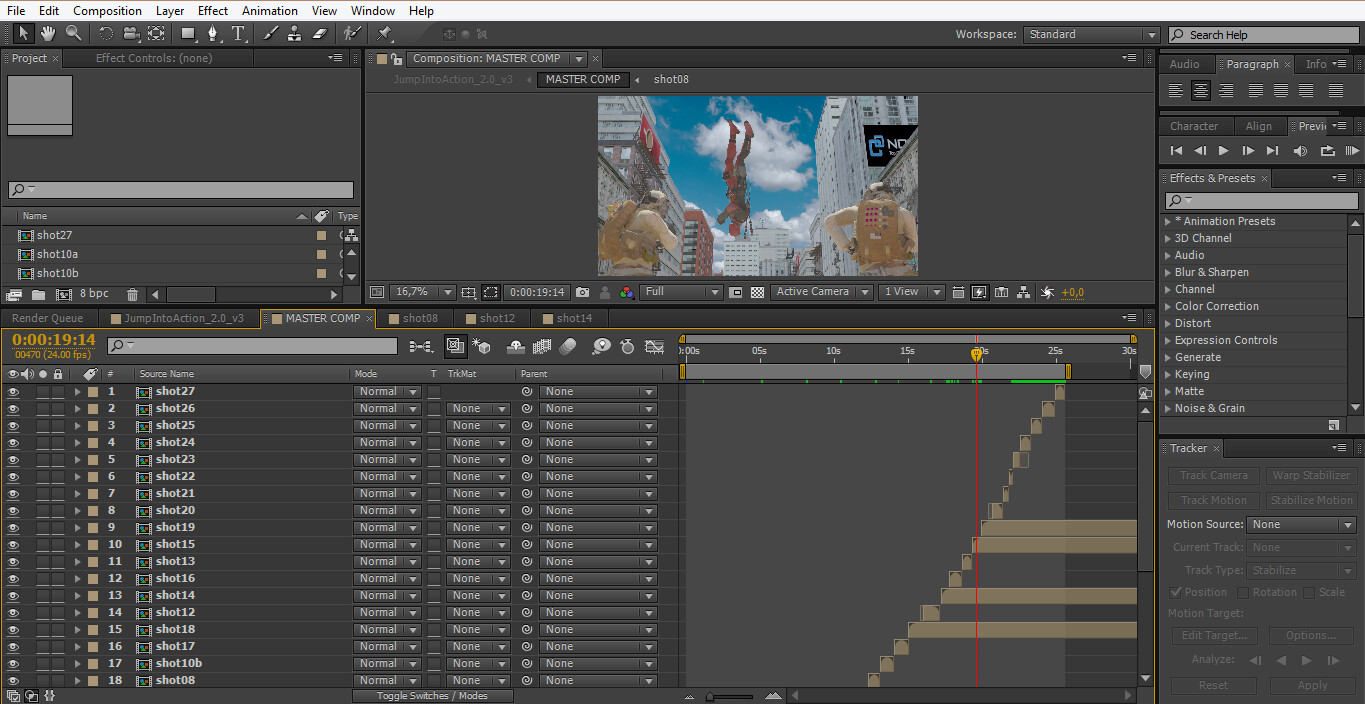Expand the shot23 layer properties
Viewport: 1365px width, 704px height.
point(78,460)
